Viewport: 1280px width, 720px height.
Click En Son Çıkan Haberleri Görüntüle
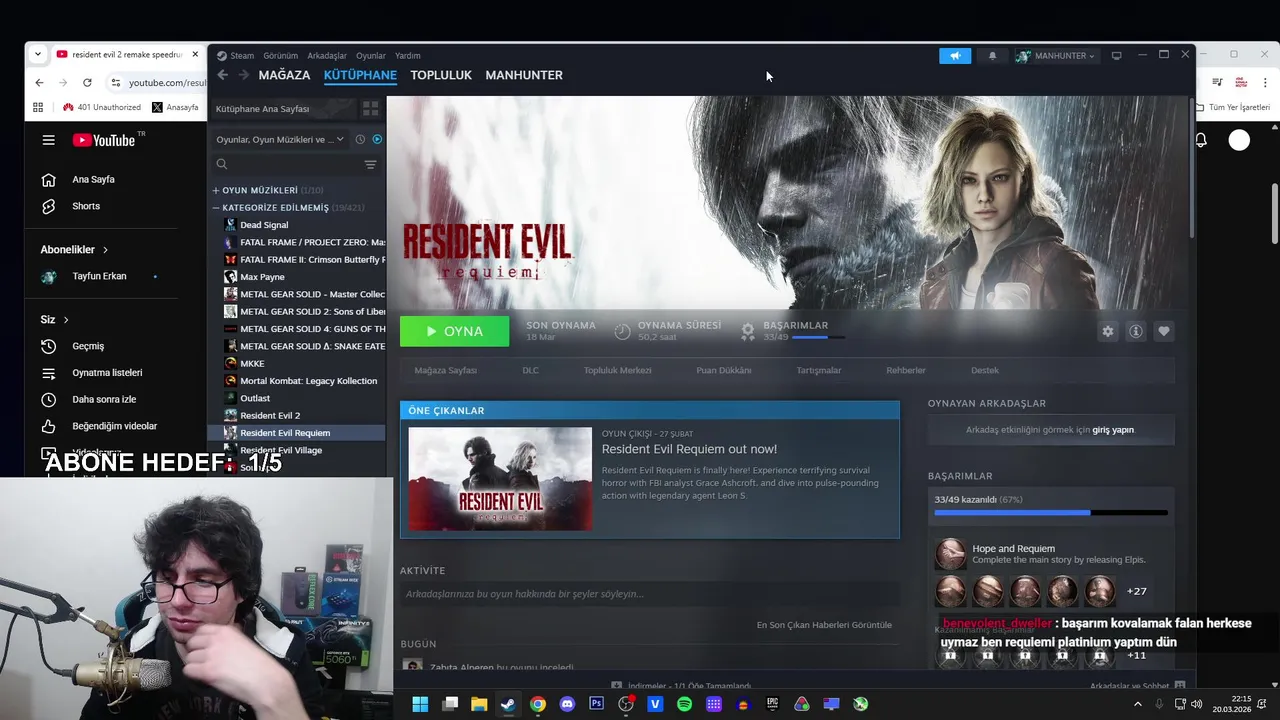tap(824, 625)
